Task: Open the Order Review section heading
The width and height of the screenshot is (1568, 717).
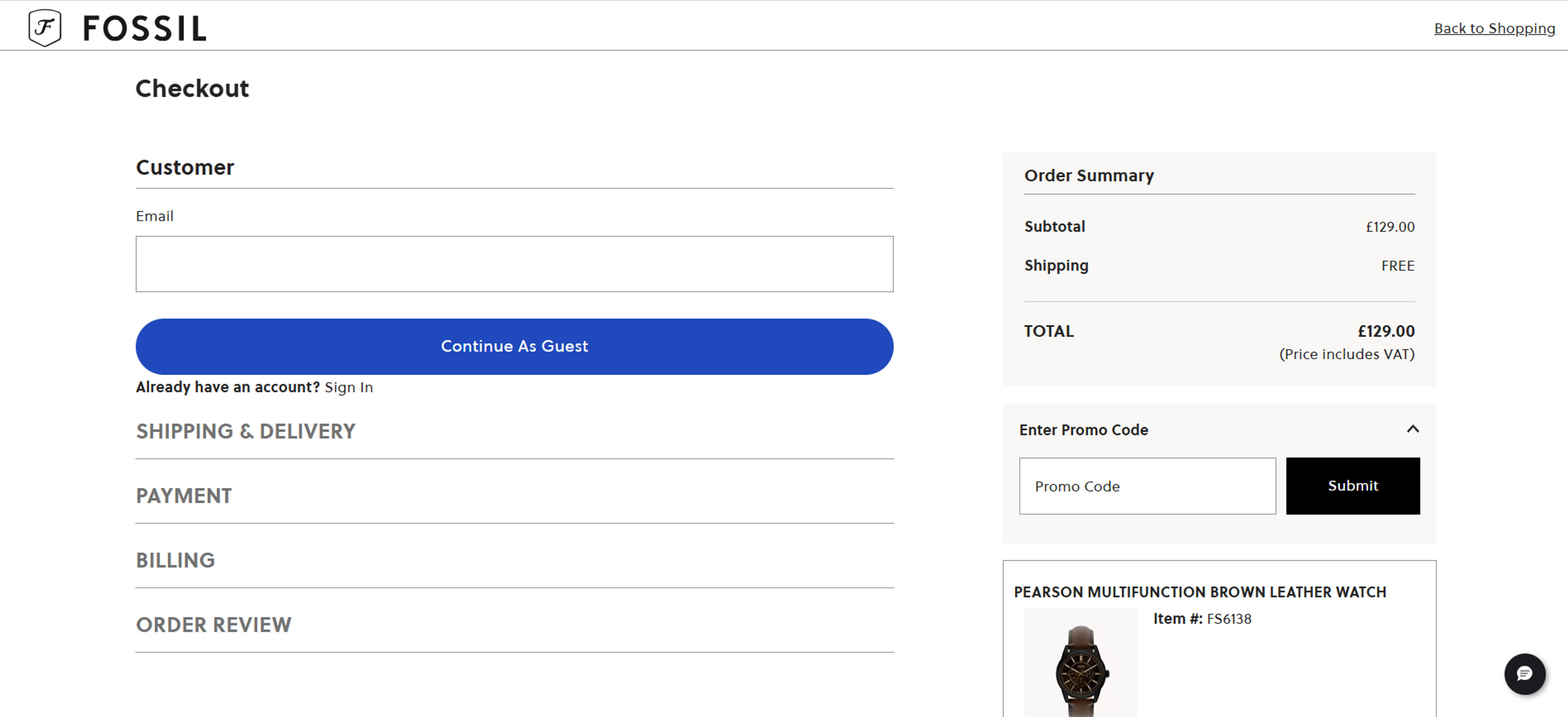Action: click(x=214, y=625)
